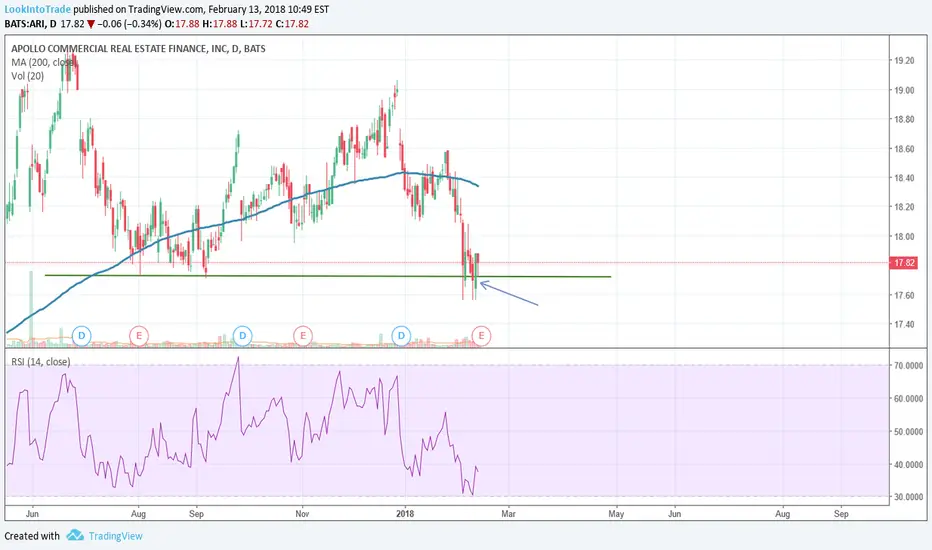Screen dimensions: 932x550
Task: Click the earnings E marker above first Aug label
Action: click(139, 335)
